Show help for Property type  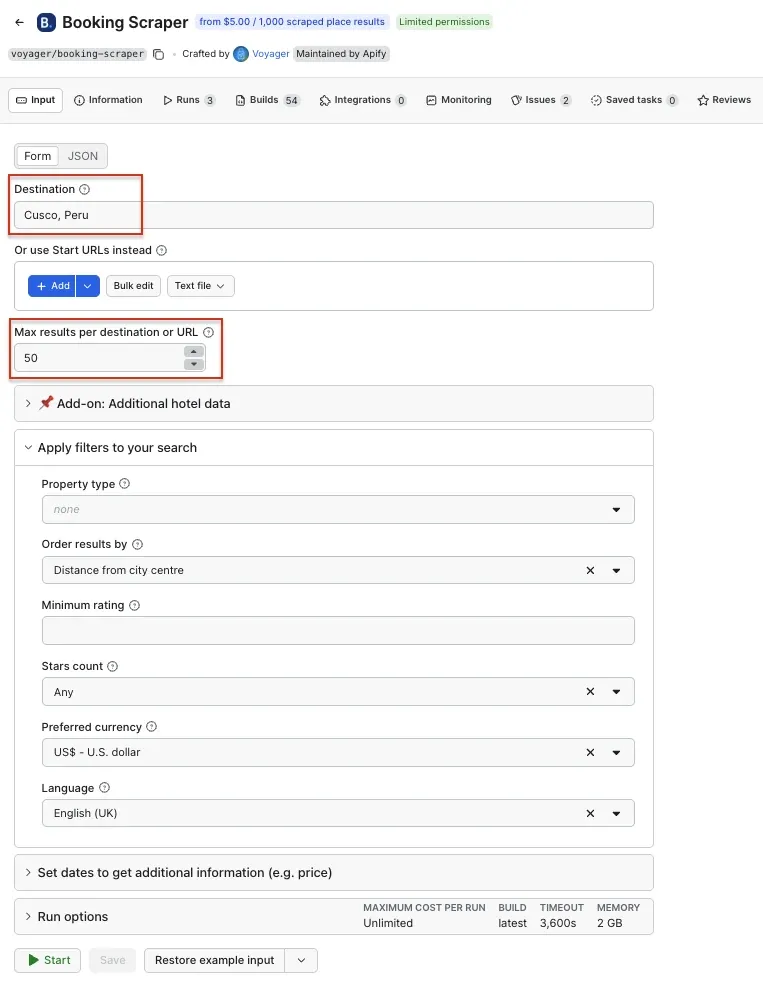pos(124,484)
